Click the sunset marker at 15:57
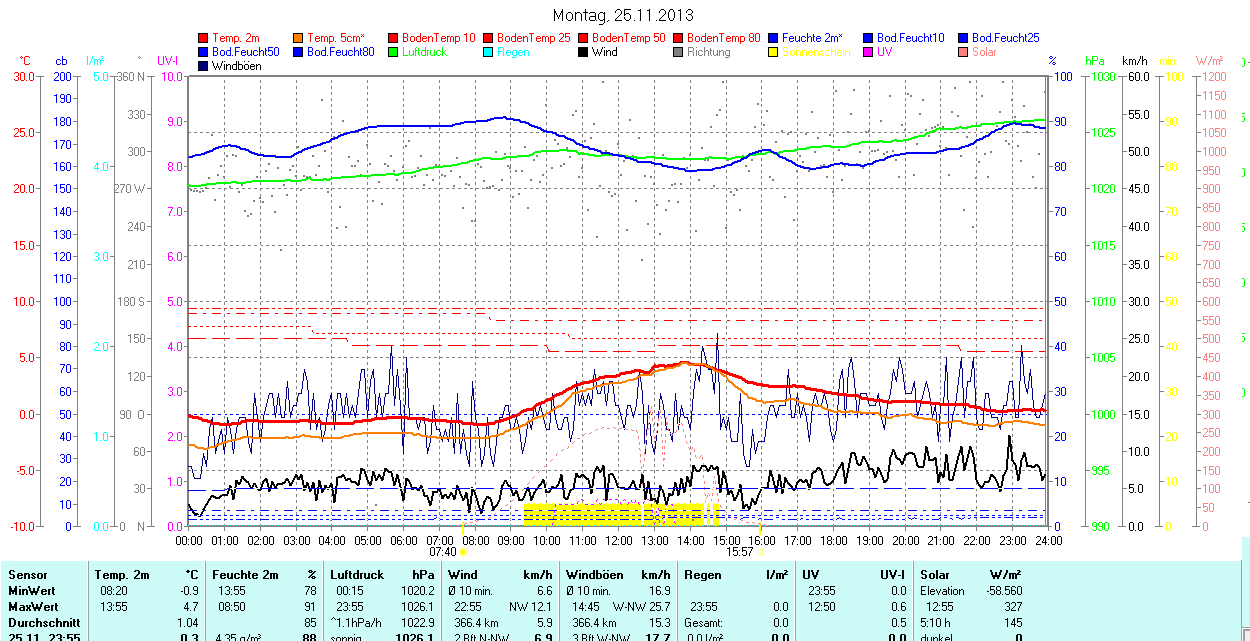 [x=760, y=550]
